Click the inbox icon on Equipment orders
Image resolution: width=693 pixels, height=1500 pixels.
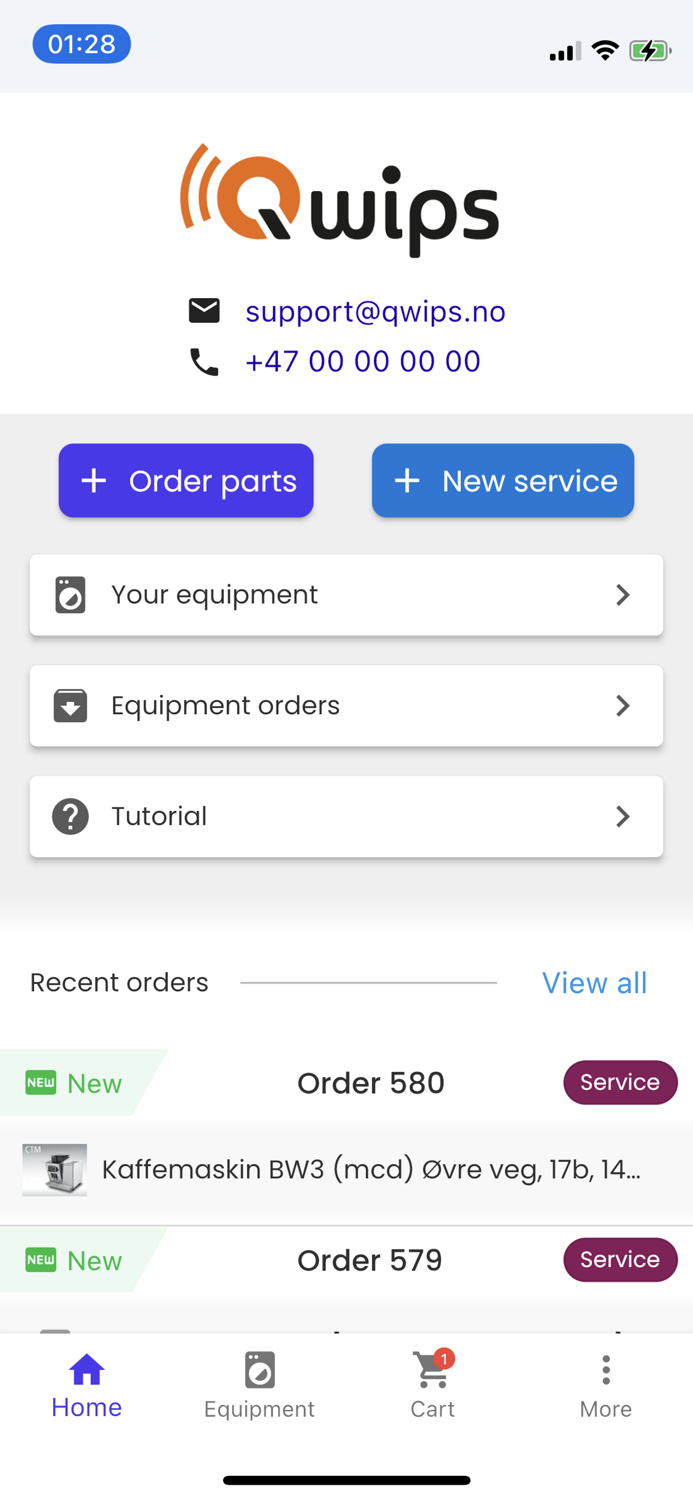pyautogui.click(x=70, y=705)
